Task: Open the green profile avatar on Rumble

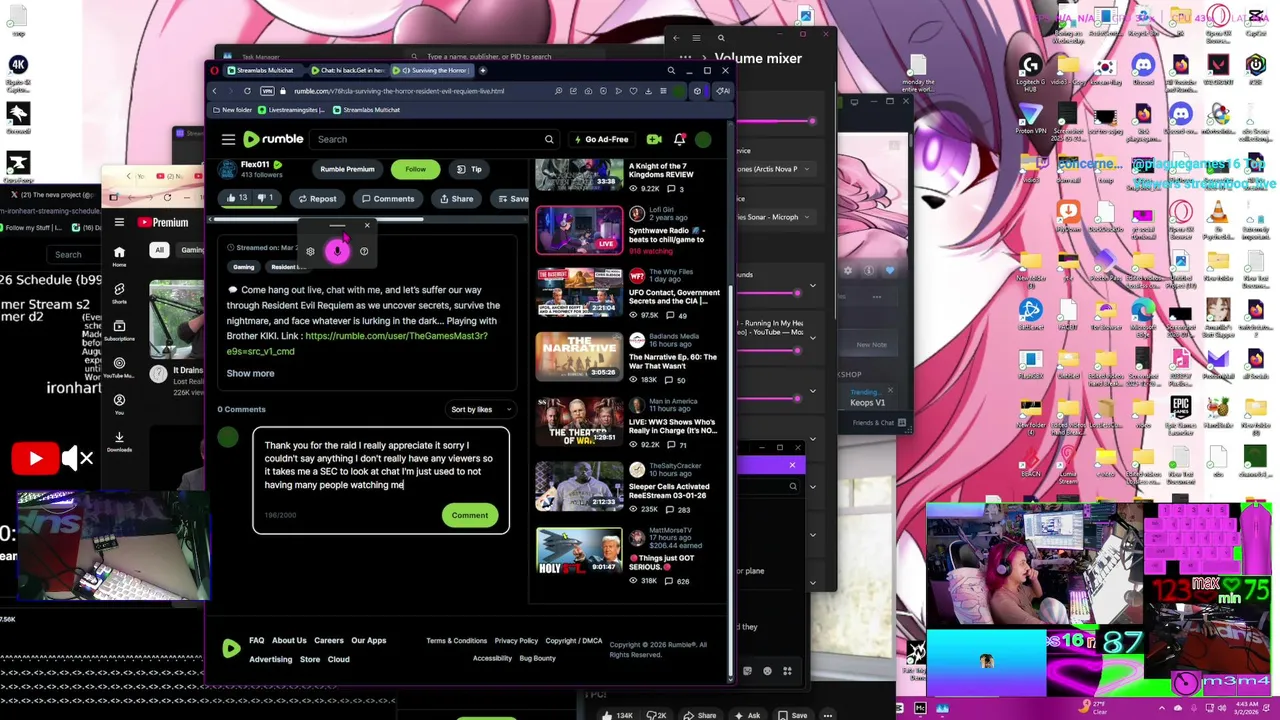Action: [x=703, y=140]
